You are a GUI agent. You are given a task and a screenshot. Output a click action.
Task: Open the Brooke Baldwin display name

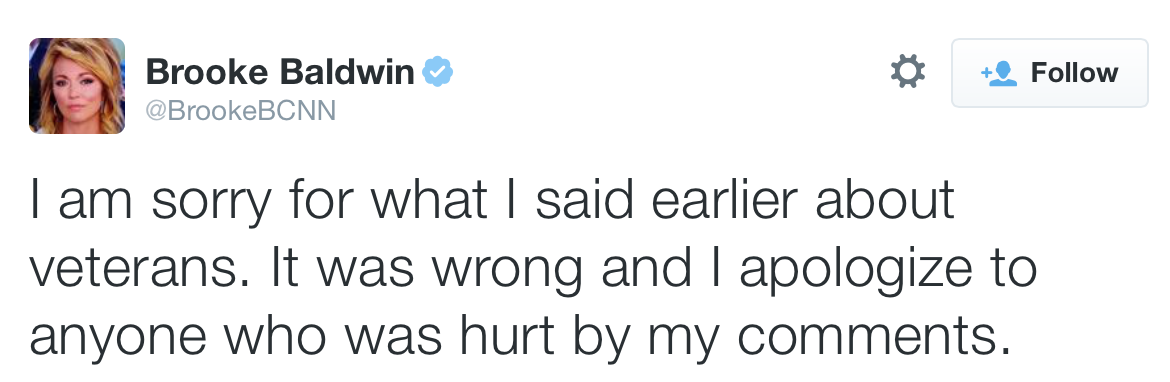tap(280, 72)
